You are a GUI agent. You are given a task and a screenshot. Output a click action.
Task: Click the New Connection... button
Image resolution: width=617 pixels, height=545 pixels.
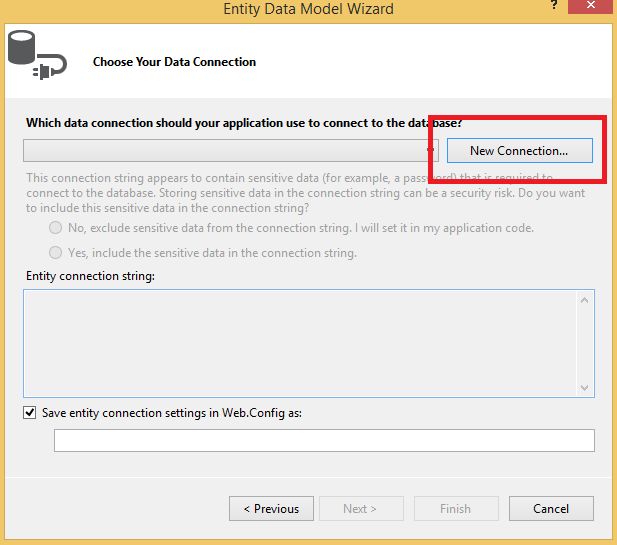pyautogui.click(x=519, y=150)
